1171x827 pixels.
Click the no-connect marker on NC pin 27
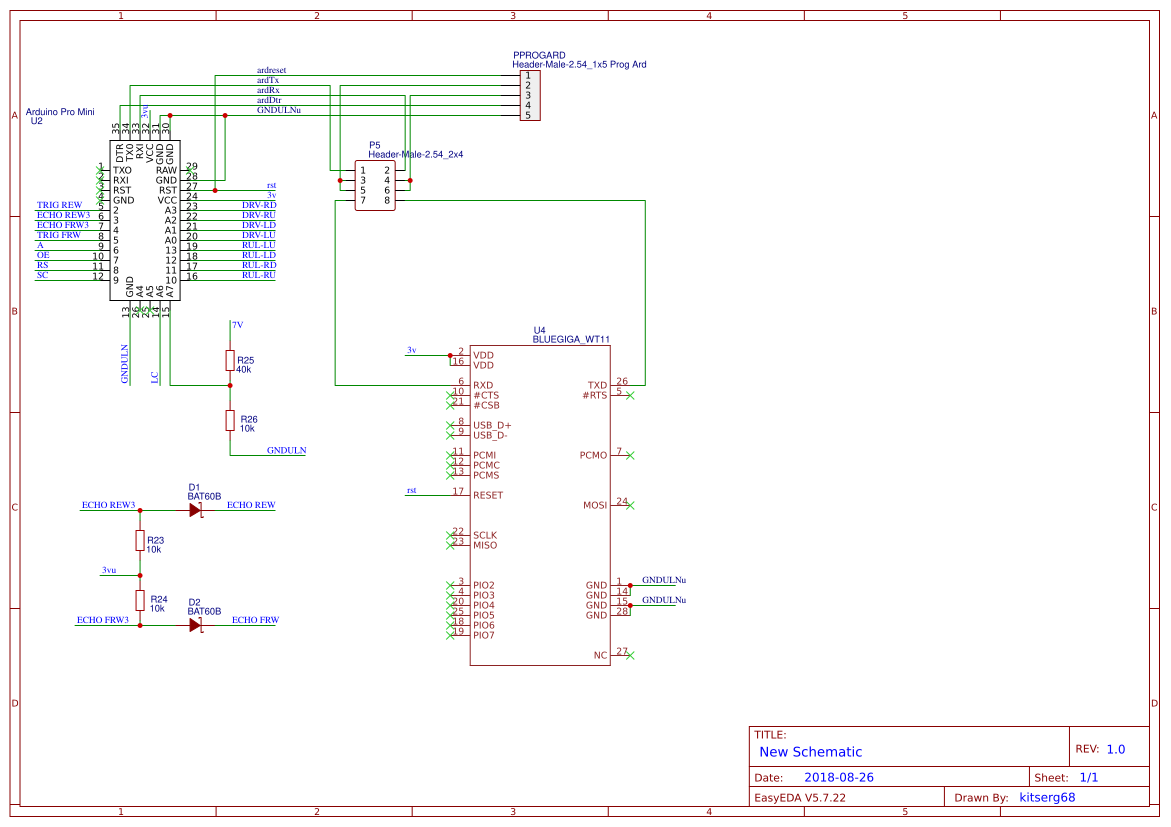tap(630, 655)
